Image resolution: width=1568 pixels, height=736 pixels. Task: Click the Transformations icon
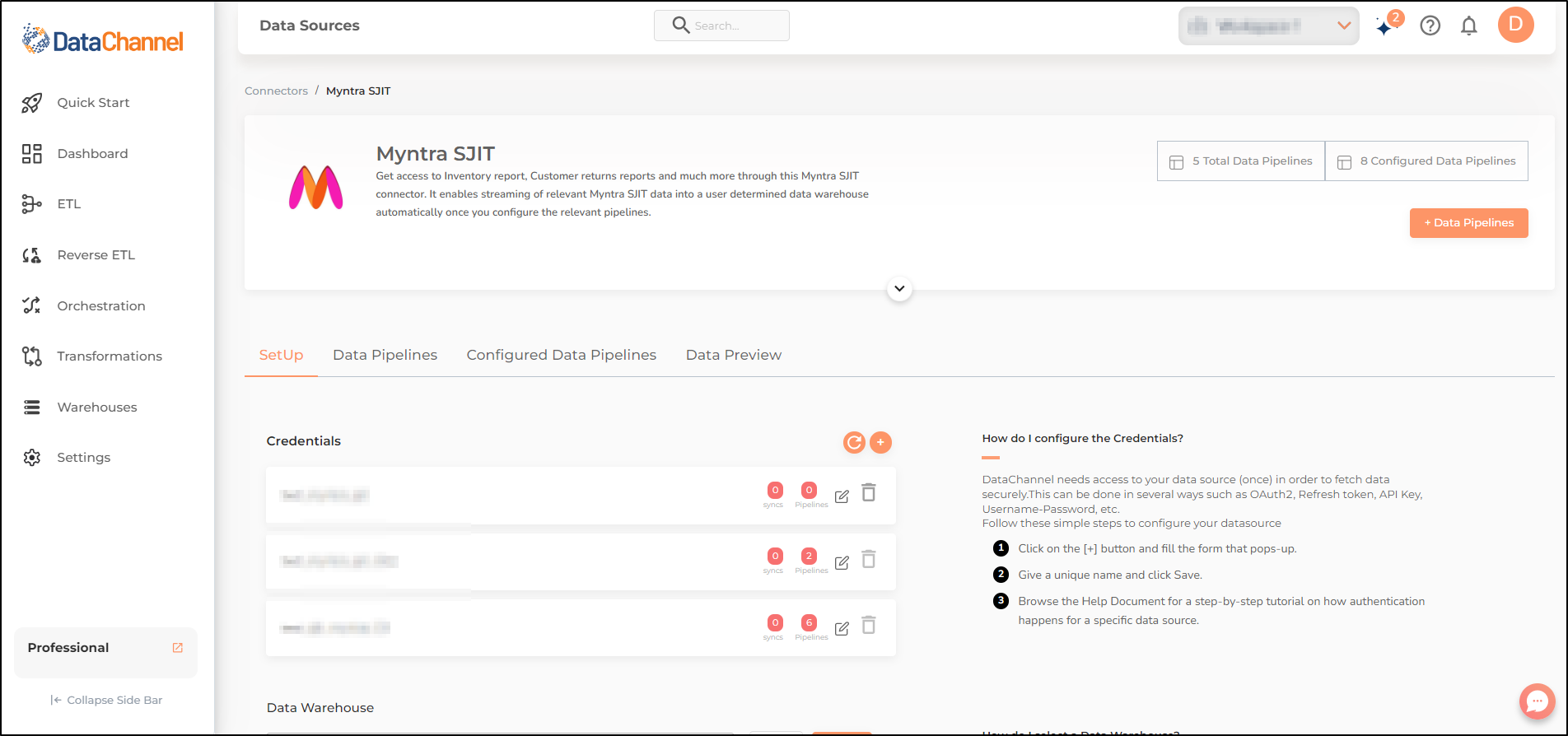31,356
